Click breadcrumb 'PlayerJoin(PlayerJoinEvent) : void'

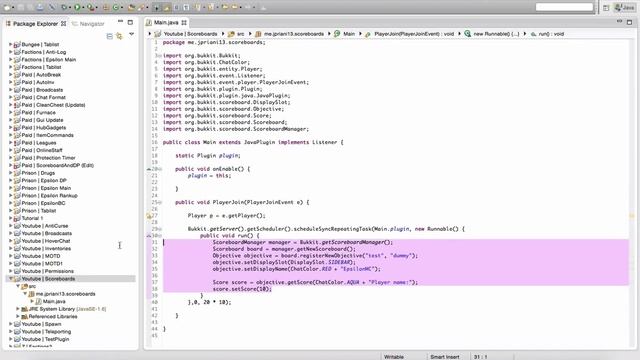(414, 34)
